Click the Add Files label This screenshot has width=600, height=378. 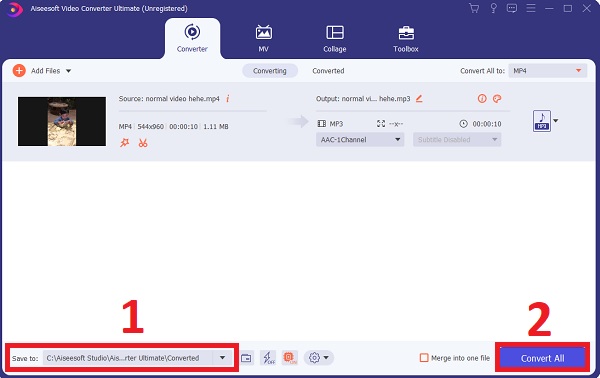click(x=46, y=71)
